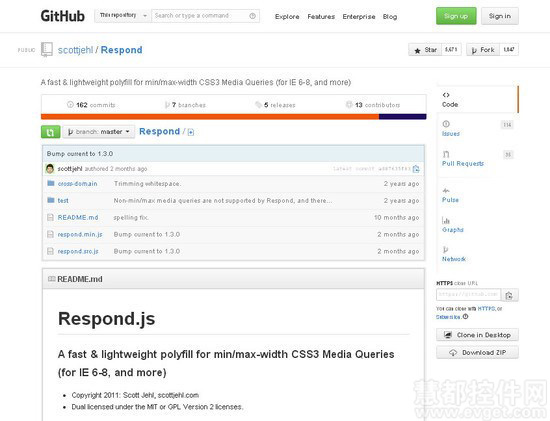
Task: Click the Subversion link in clone help text
Action: 448,317
